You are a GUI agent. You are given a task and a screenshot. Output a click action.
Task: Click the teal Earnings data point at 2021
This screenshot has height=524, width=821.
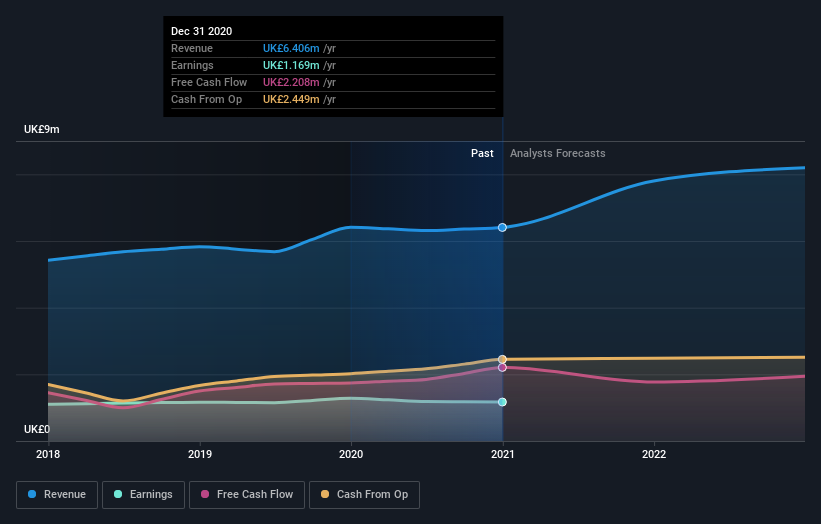pyautogui.click(x=502, y=402)
